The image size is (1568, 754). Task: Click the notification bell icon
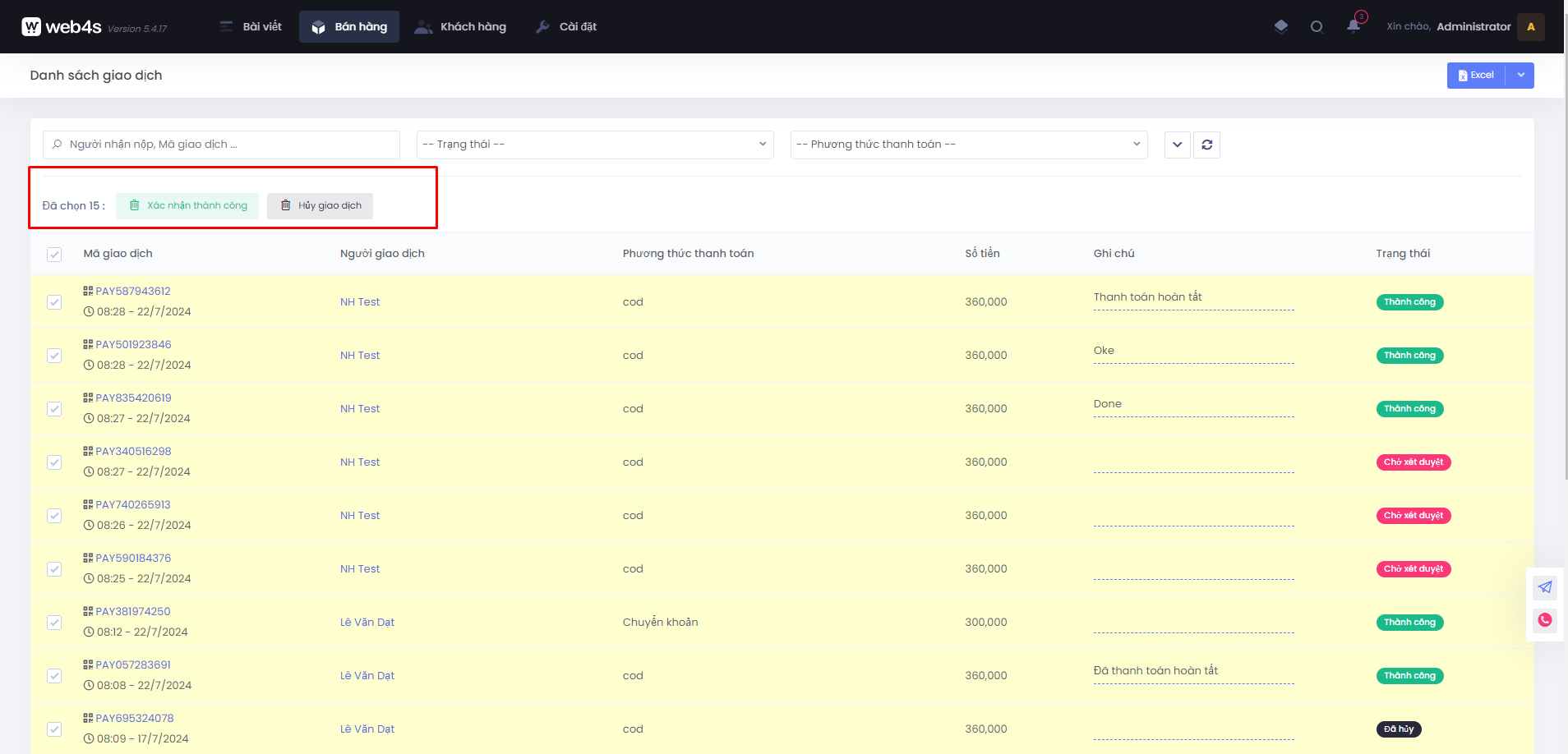pyautogui.click(x=1353, y=26)
